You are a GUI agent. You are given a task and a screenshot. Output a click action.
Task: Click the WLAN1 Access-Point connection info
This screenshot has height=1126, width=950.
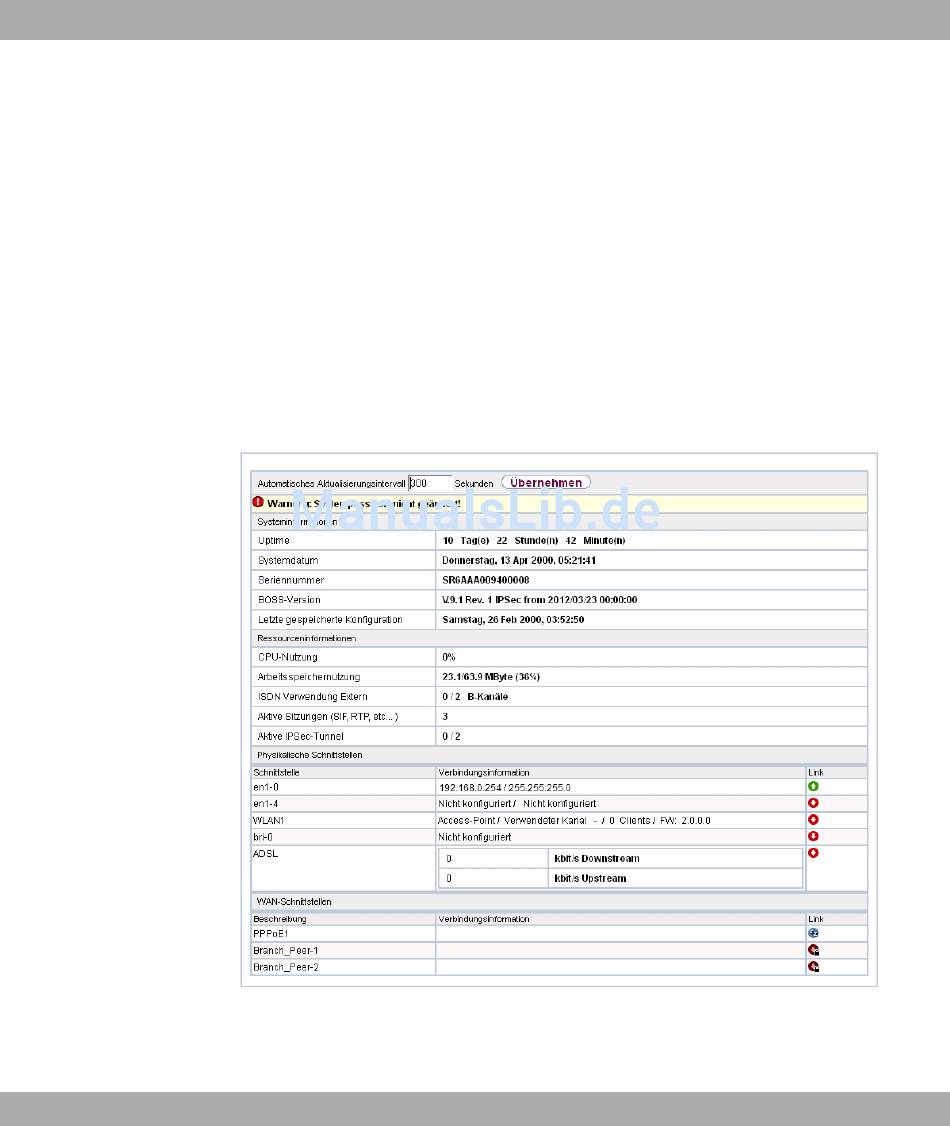point(574,821)
